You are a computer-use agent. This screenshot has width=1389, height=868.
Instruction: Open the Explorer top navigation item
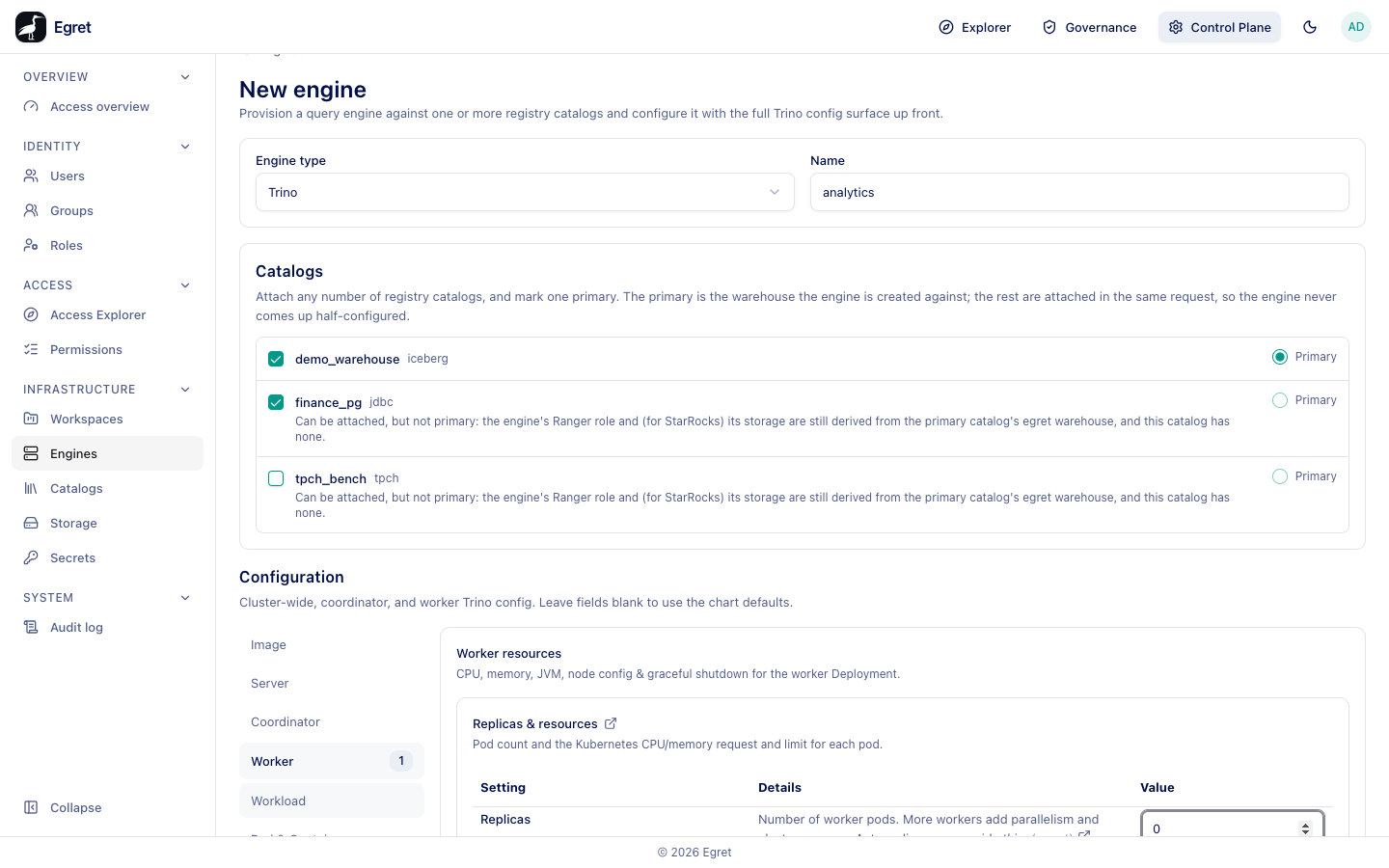(975, 27)
